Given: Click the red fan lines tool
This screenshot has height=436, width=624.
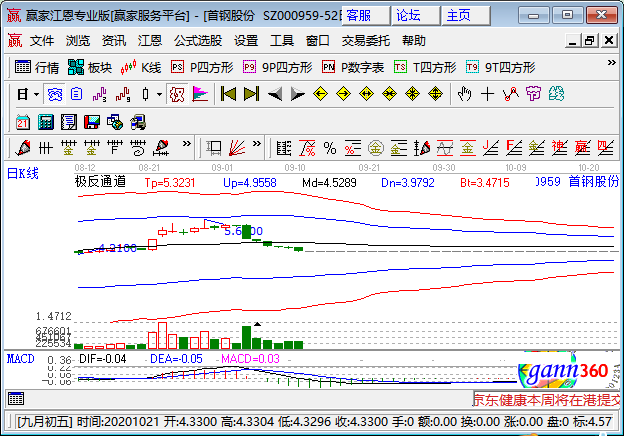Looking at the screenshot, I should click(x=237, y=148).
